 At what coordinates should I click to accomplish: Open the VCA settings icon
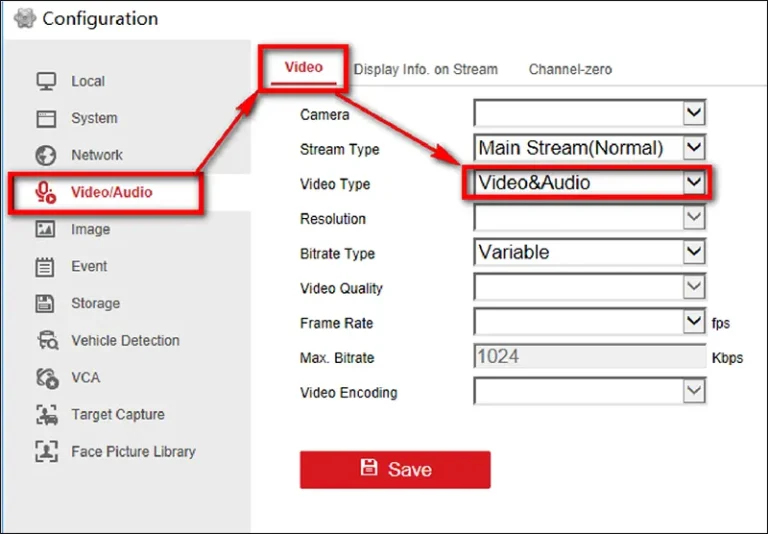45,378
